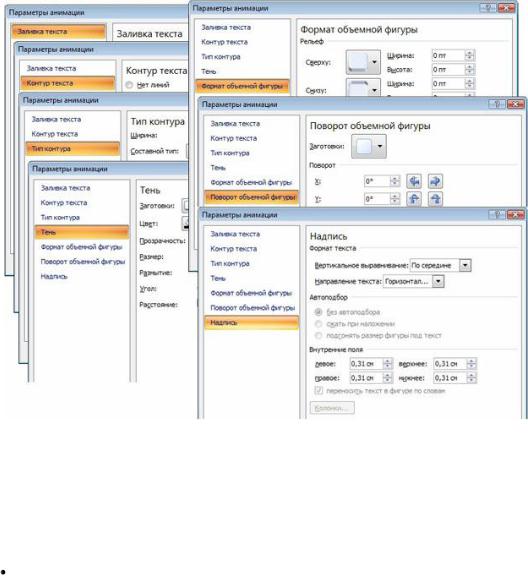Select Заливка текста tab in the first window
The height and width of the screenshot is (579, 528).
point(59,32)
